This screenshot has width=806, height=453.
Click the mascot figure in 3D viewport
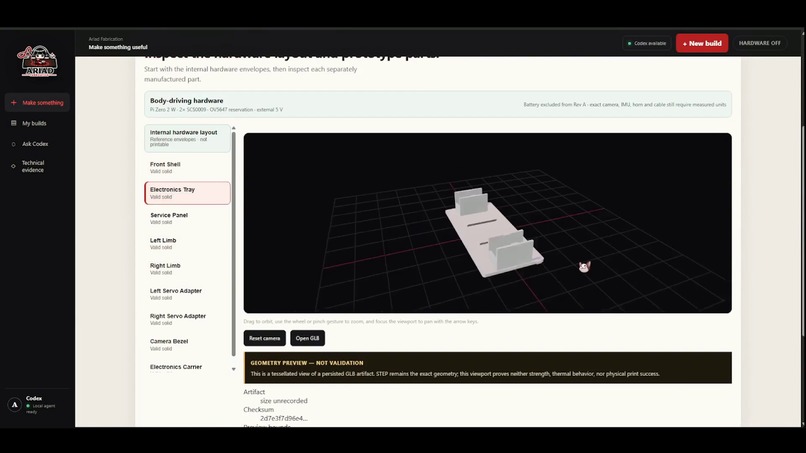tap(584, 266)
